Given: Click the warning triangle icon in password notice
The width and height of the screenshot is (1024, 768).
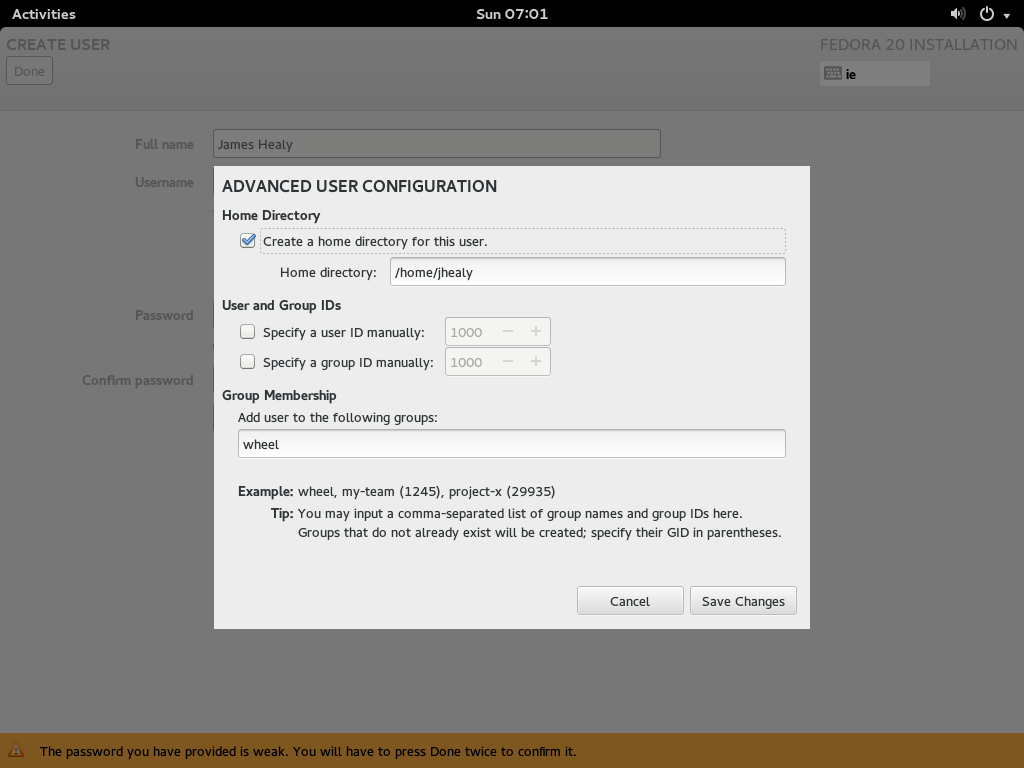Looking at the screenshot, I should (x=16, y=751).
